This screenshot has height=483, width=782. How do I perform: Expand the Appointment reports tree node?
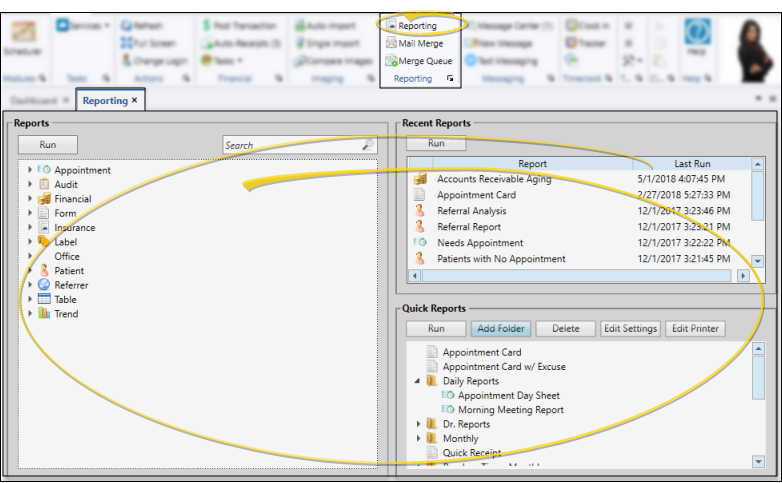[x=30, y=170]
